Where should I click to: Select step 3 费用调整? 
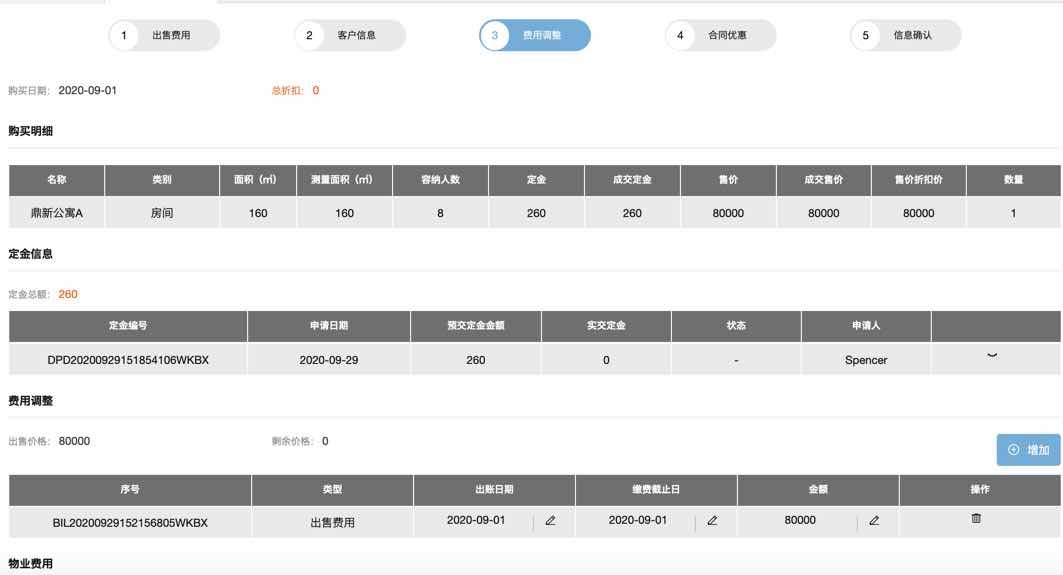click(x=535, y=35)
